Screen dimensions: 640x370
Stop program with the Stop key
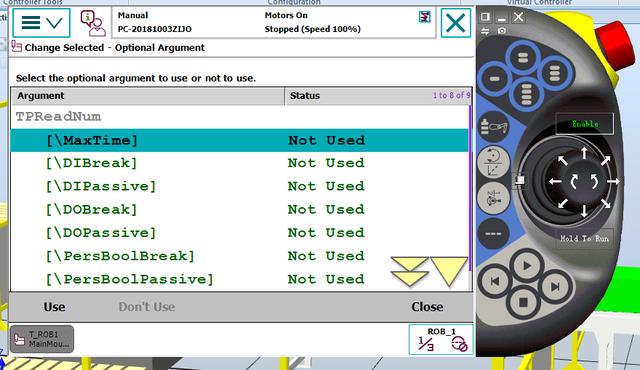[524, 302]
